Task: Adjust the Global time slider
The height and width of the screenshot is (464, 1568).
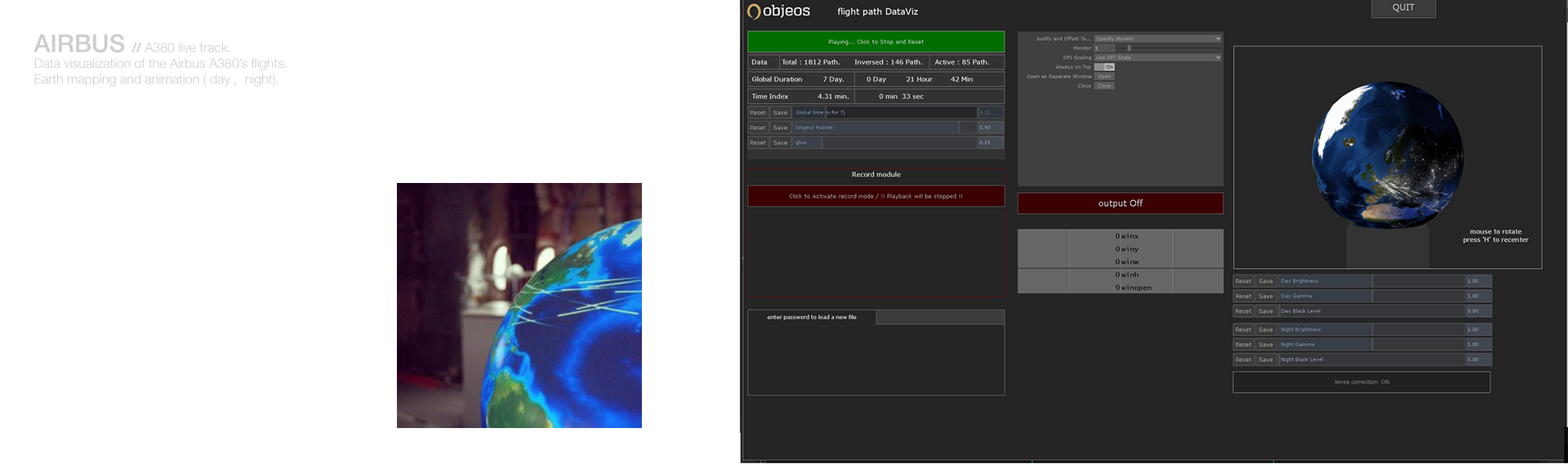Action: tap(884, 113)
